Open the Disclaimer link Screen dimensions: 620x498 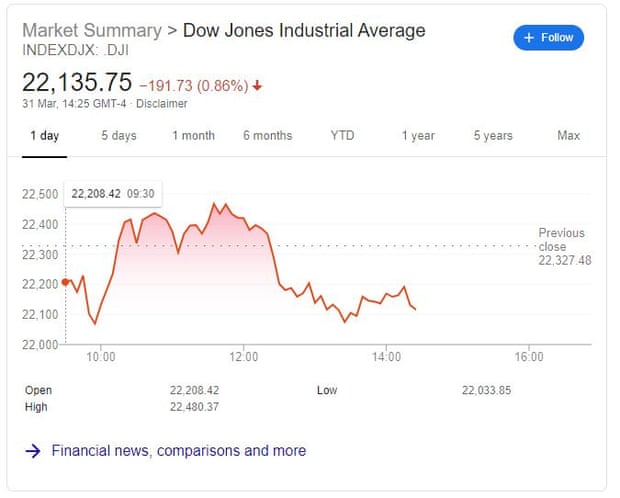[x=162, y=104]
